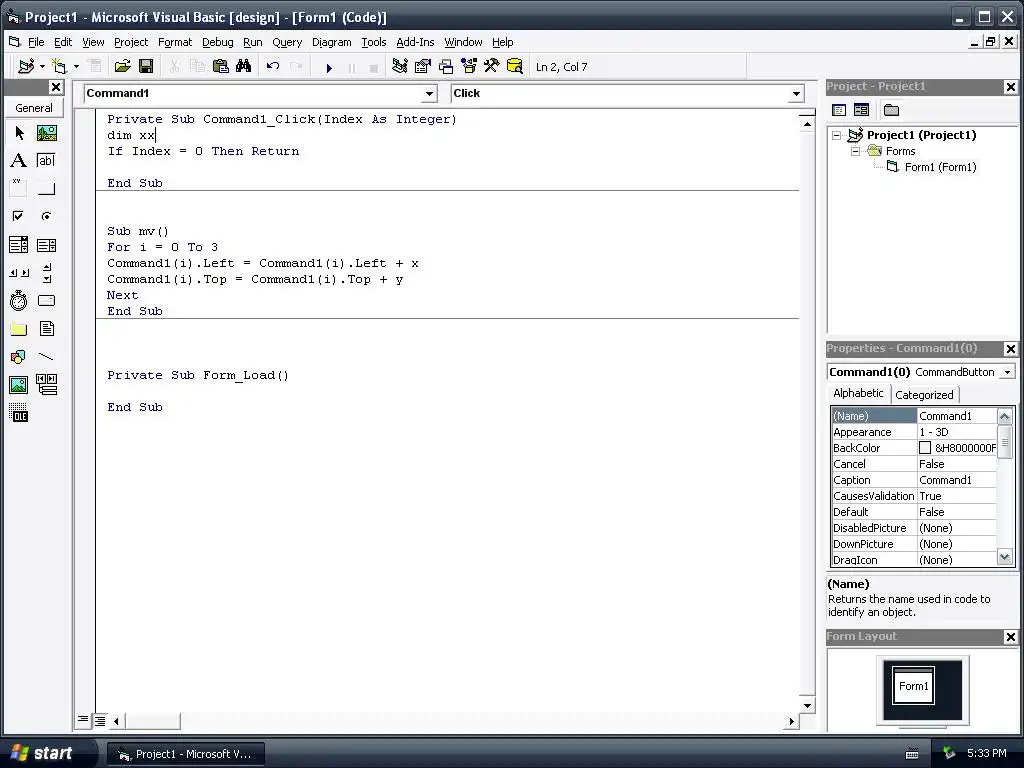Open the Add Form dropdown arrow
1024x768 pixels.
(76, 67)
